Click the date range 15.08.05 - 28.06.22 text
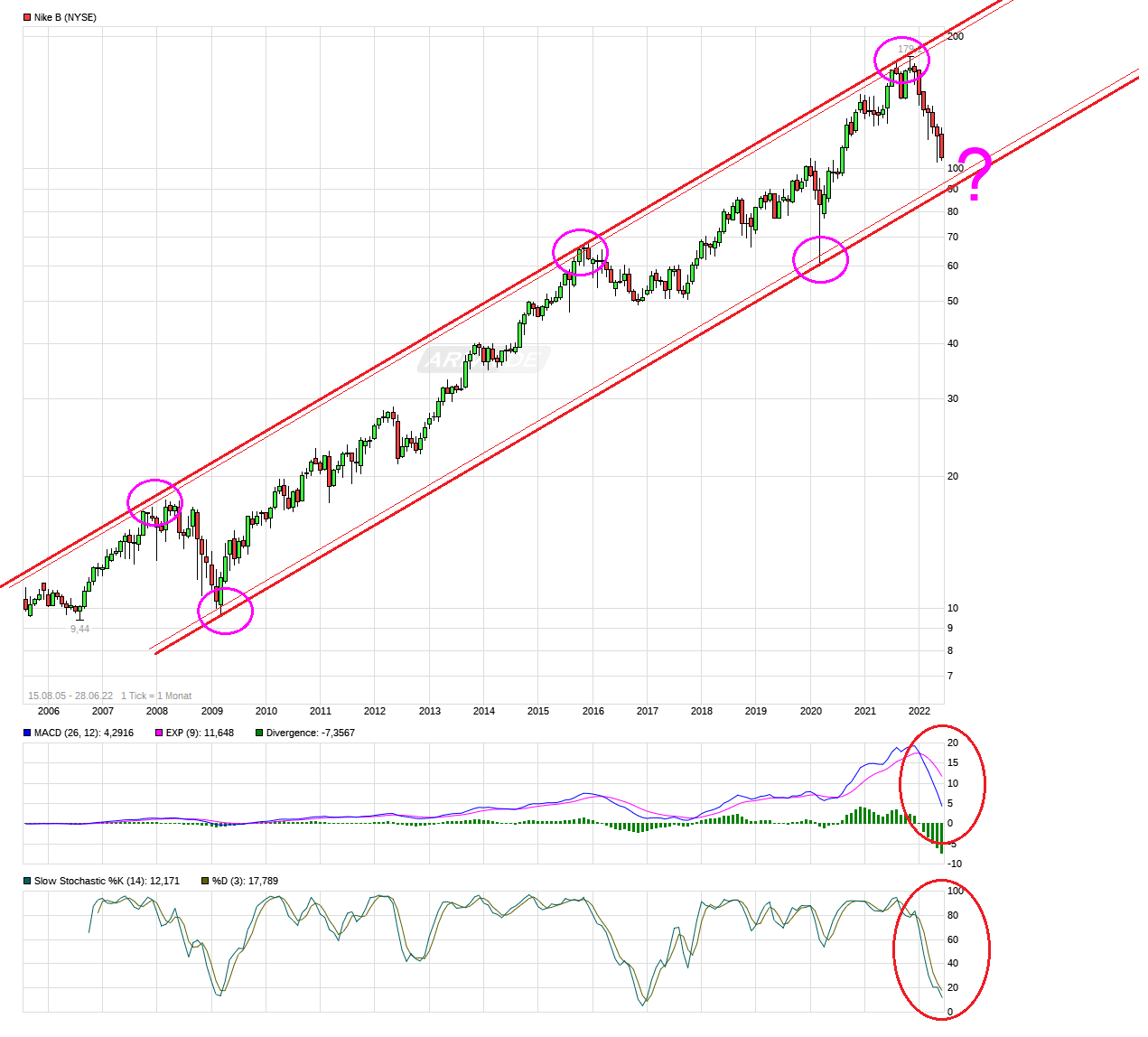The height and width of the screenshot is (1037, 1148). point(71,696)
